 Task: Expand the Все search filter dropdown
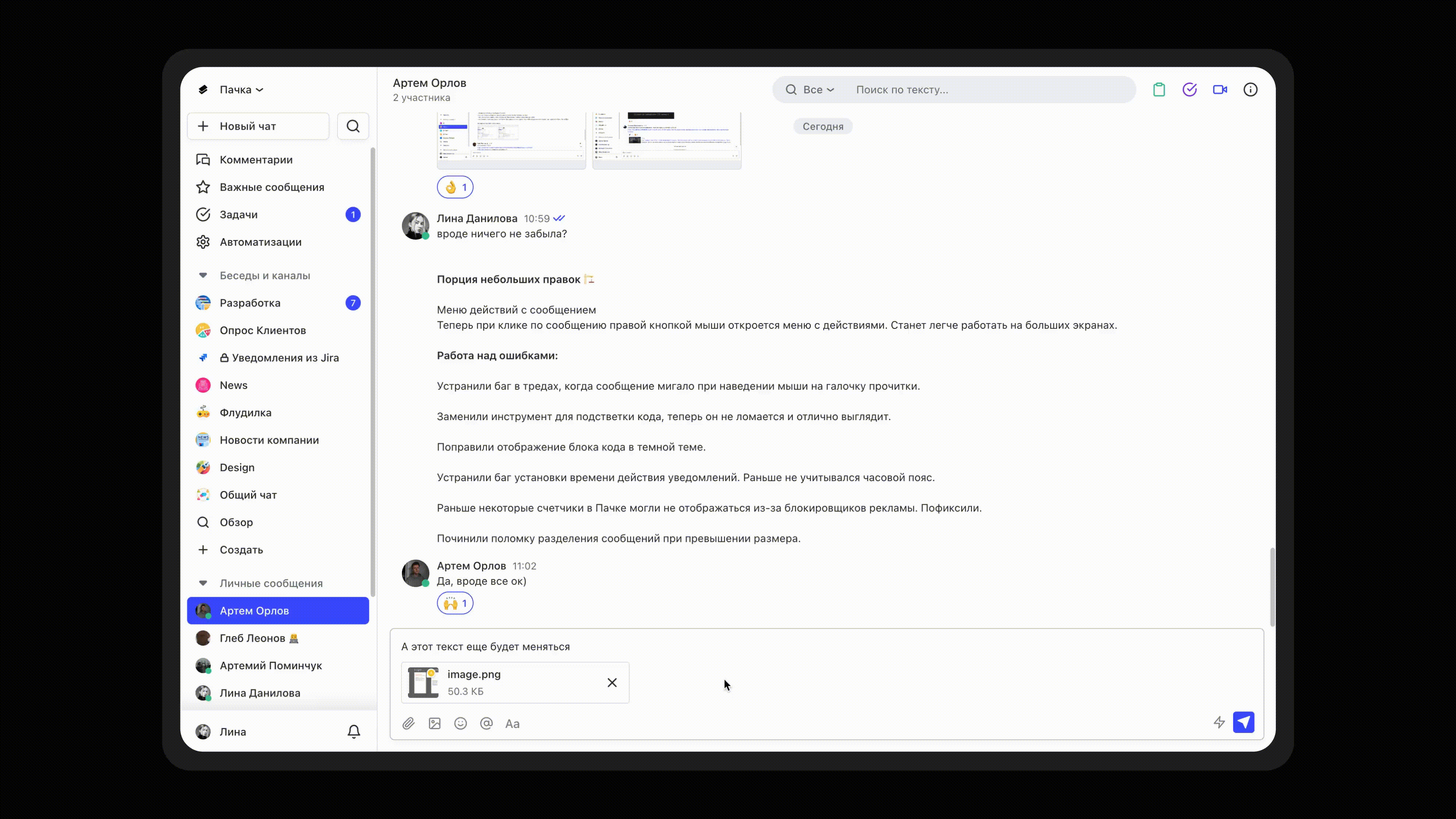click(x=818, y=89)
